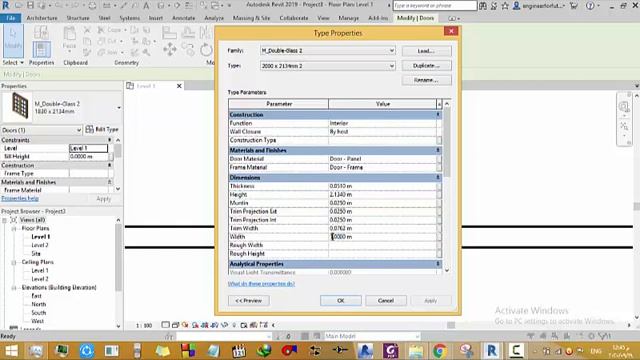Close the Level 1 view tab
This screenshot has width=640, height=360.
(179, 86)
